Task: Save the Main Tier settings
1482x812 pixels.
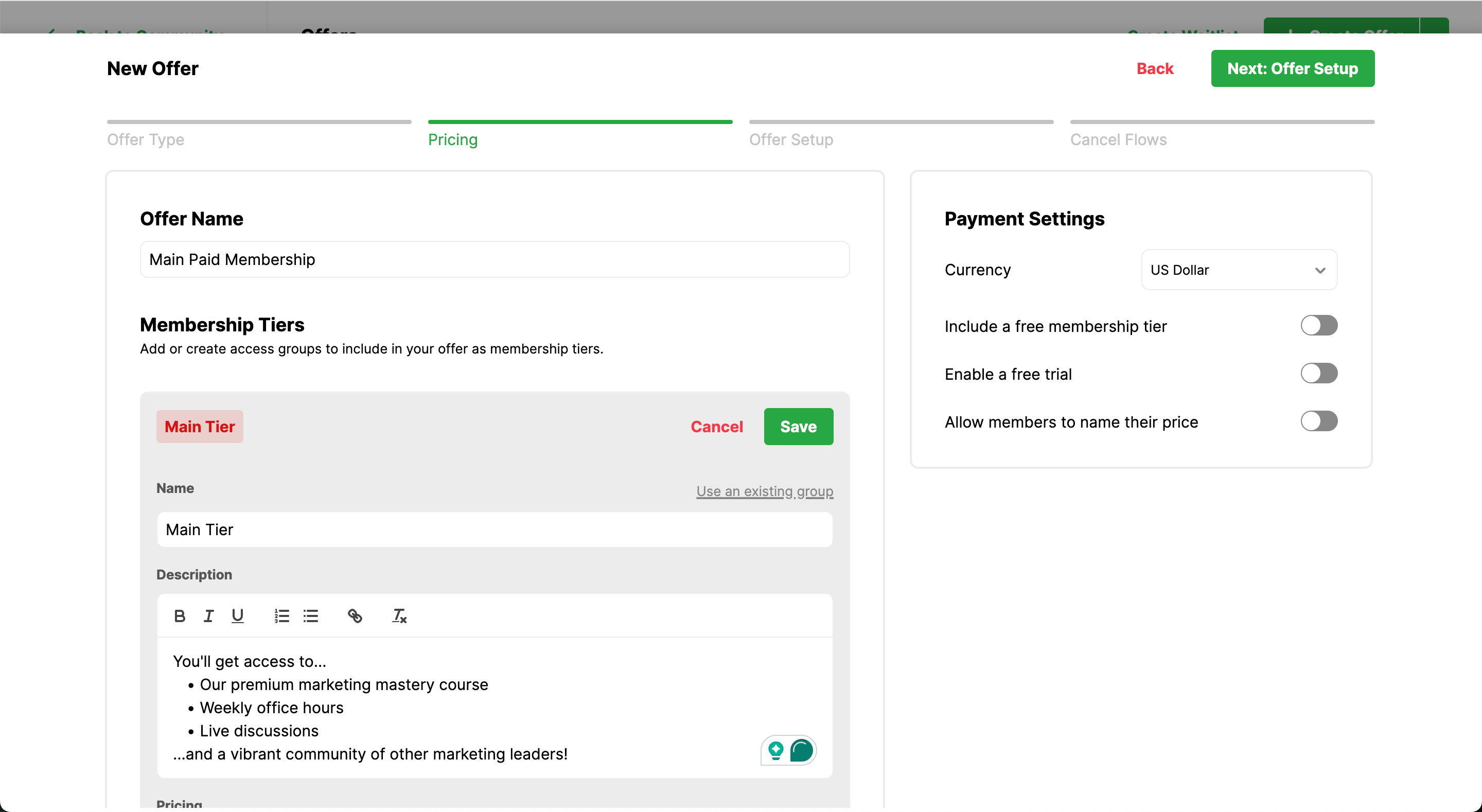Action: 798,427
